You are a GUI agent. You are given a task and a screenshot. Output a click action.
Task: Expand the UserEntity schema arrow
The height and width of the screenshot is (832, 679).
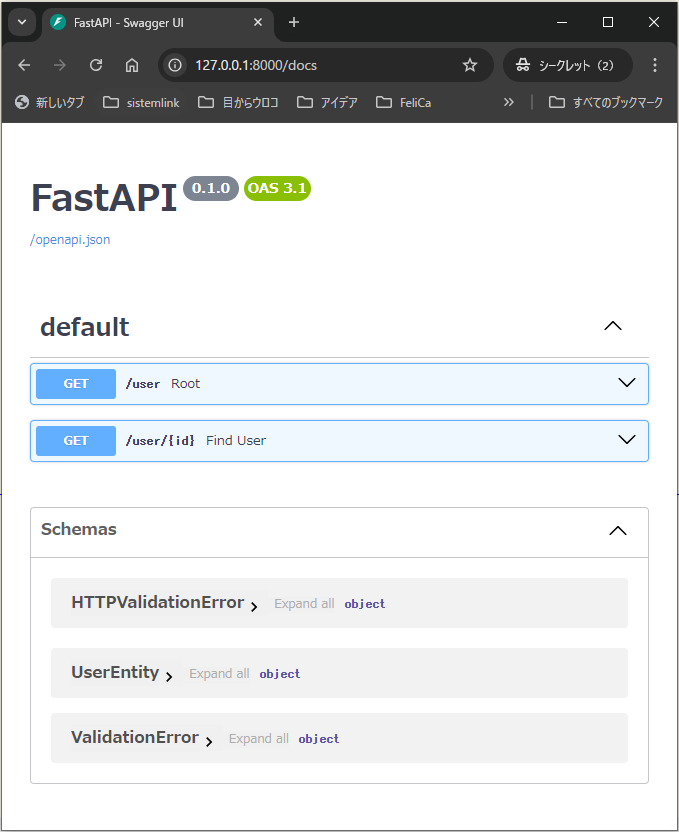click(x=168, y=674)
